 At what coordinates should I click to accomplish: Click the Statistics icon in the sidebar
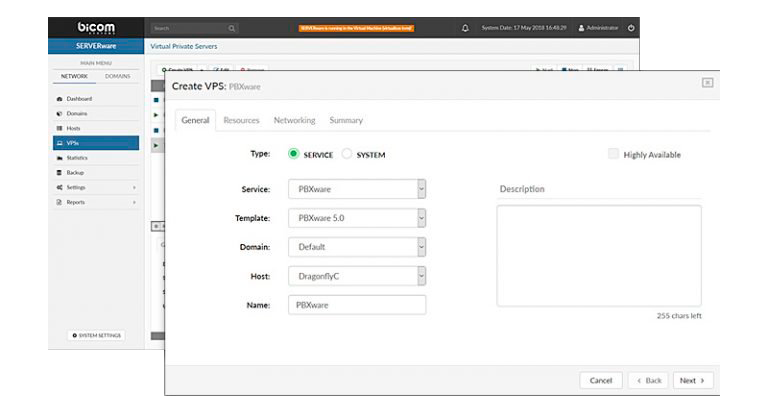pyautogui.click(x=59, y=158)
